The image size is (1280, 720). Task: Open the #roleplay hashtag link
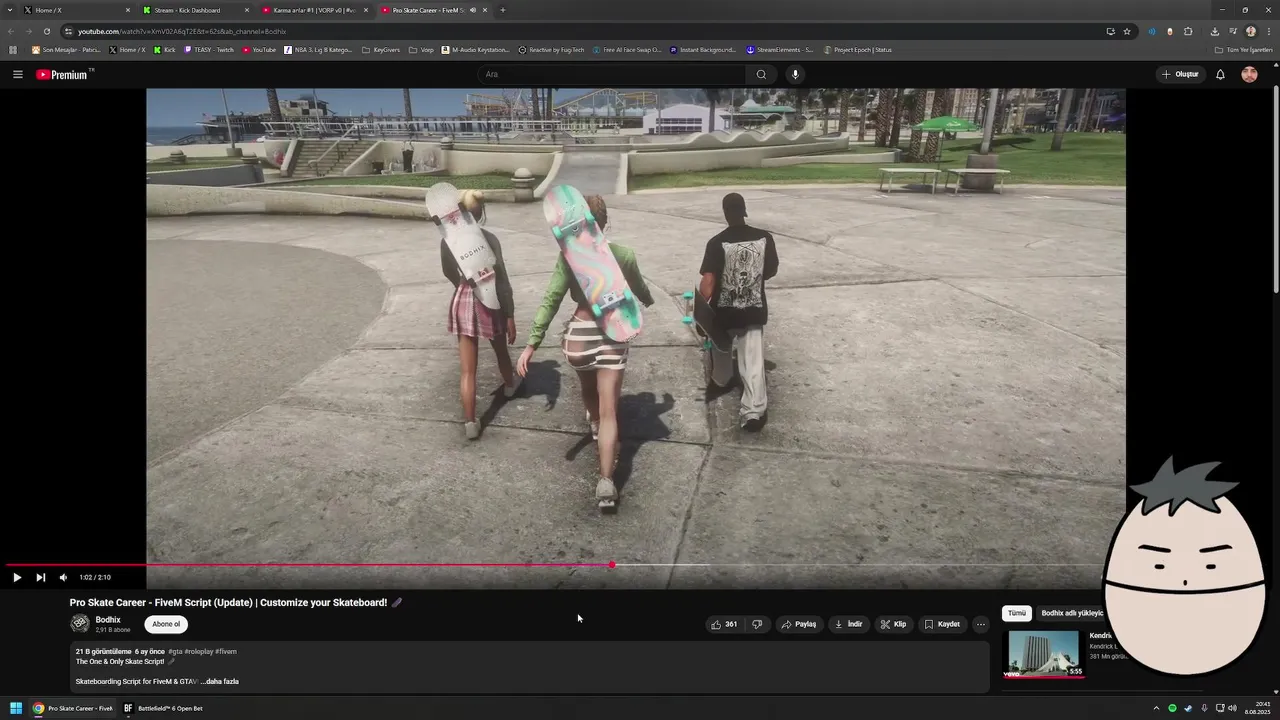pos(198,652)
